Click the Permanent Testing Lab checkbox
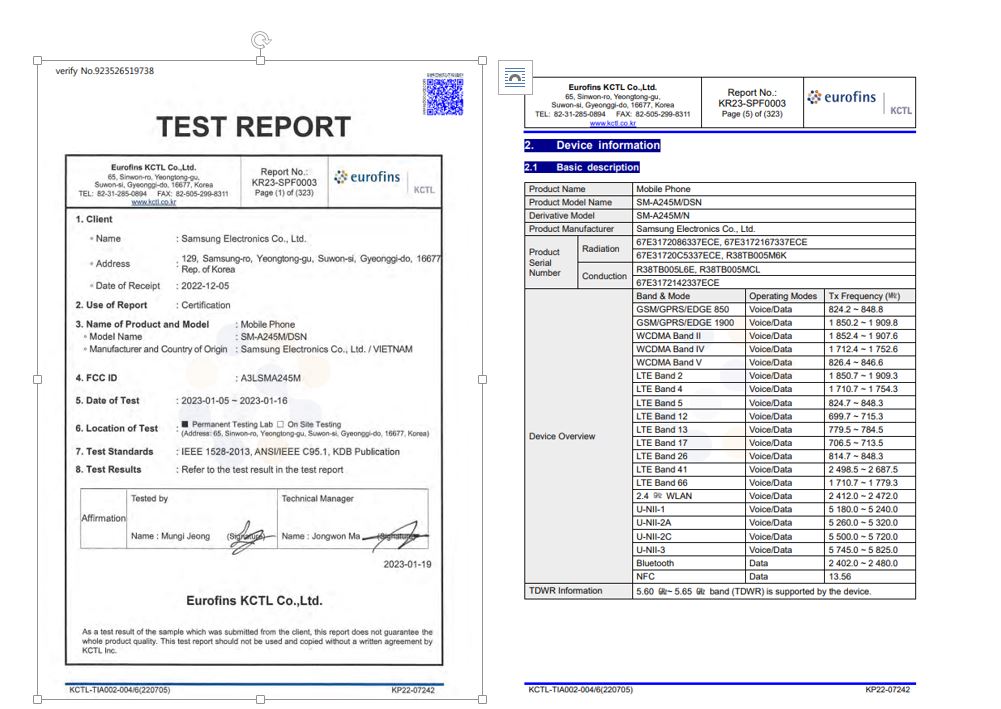 (185, 424)
